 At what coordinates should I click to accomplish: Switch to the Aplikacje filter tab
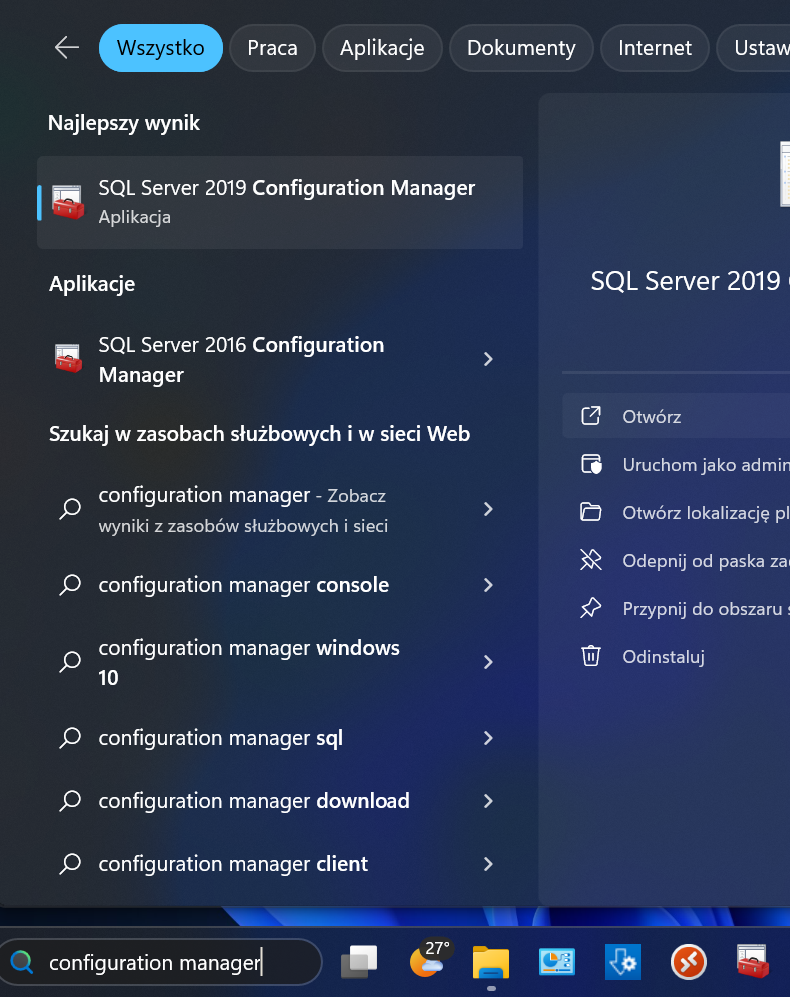(x=382, y=47)
